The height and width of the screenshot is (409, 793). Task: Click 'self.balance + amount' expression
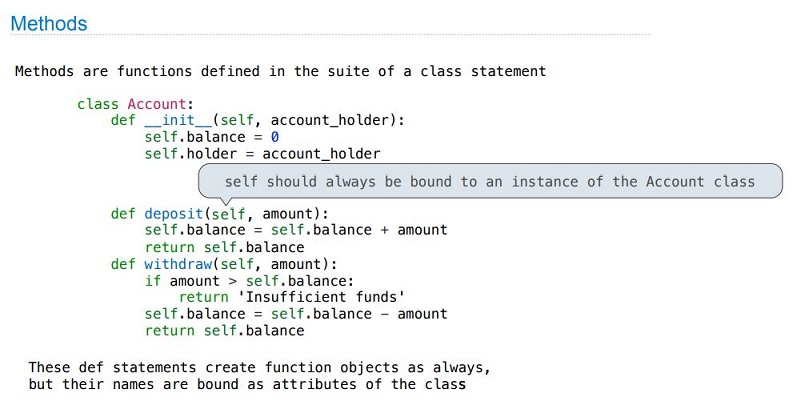(x=359, y=230)
